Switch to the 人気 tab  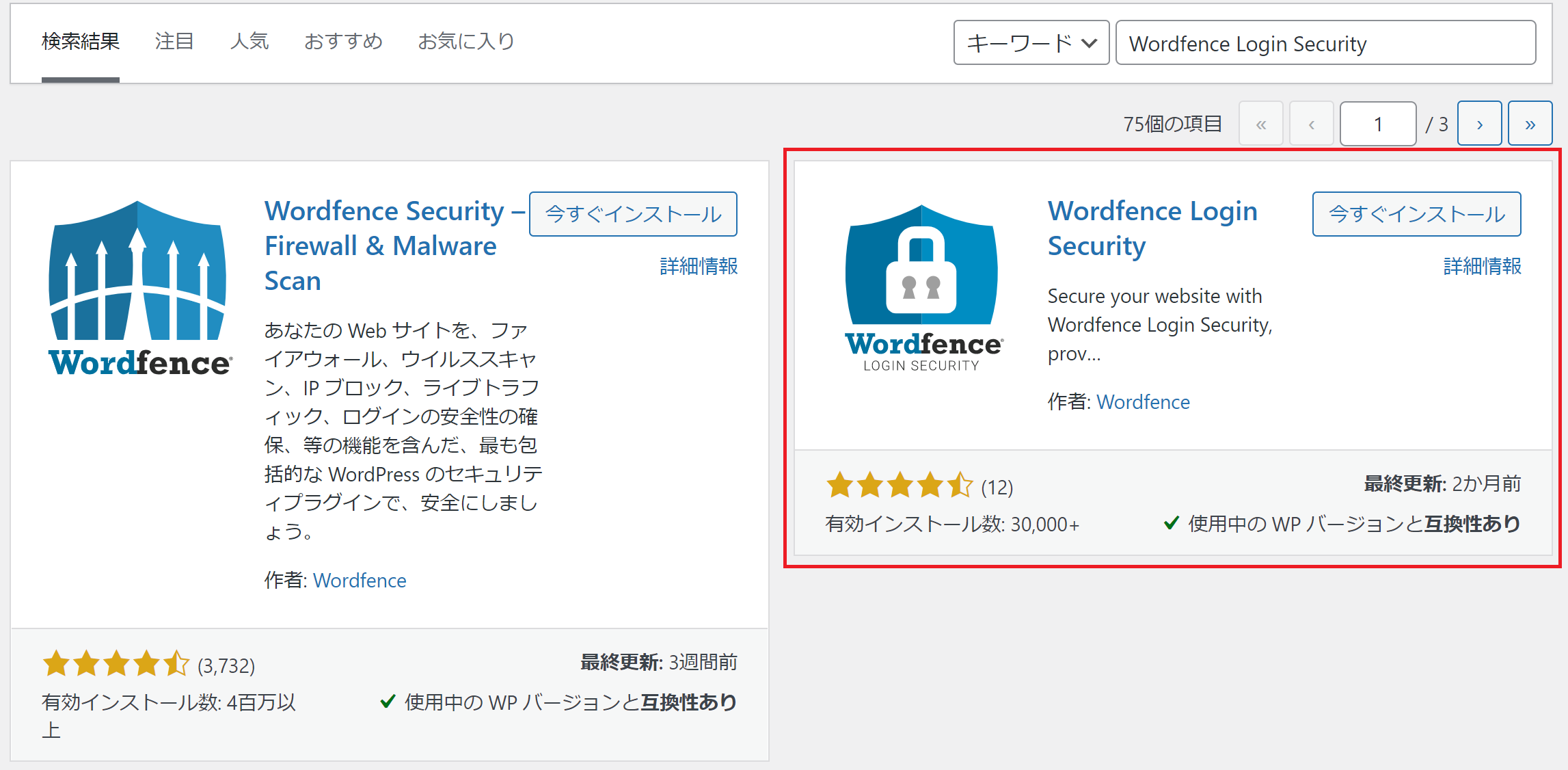(x=249, y=42)
